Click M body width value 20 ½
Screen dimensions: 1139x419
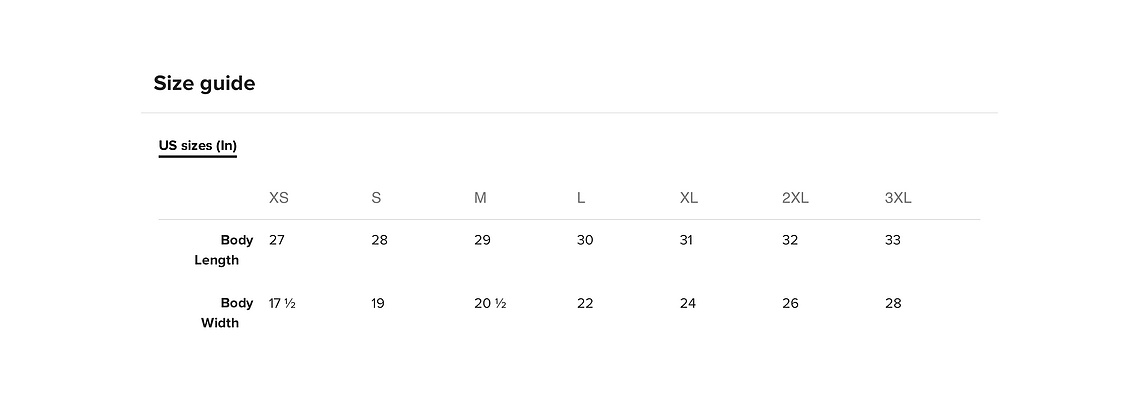[490, 304]
